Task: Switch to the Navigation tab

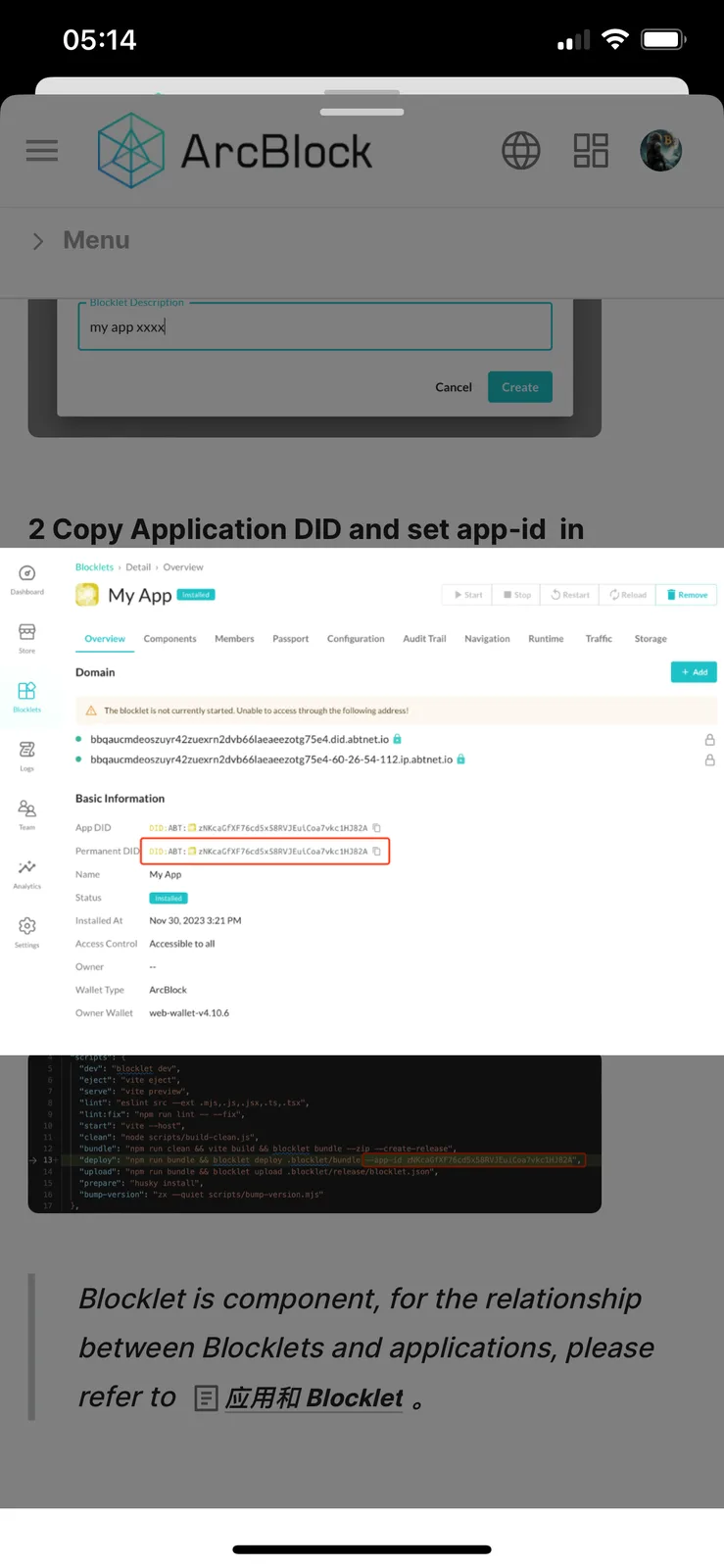Action: pyautogui.click(x=487, y=639)
